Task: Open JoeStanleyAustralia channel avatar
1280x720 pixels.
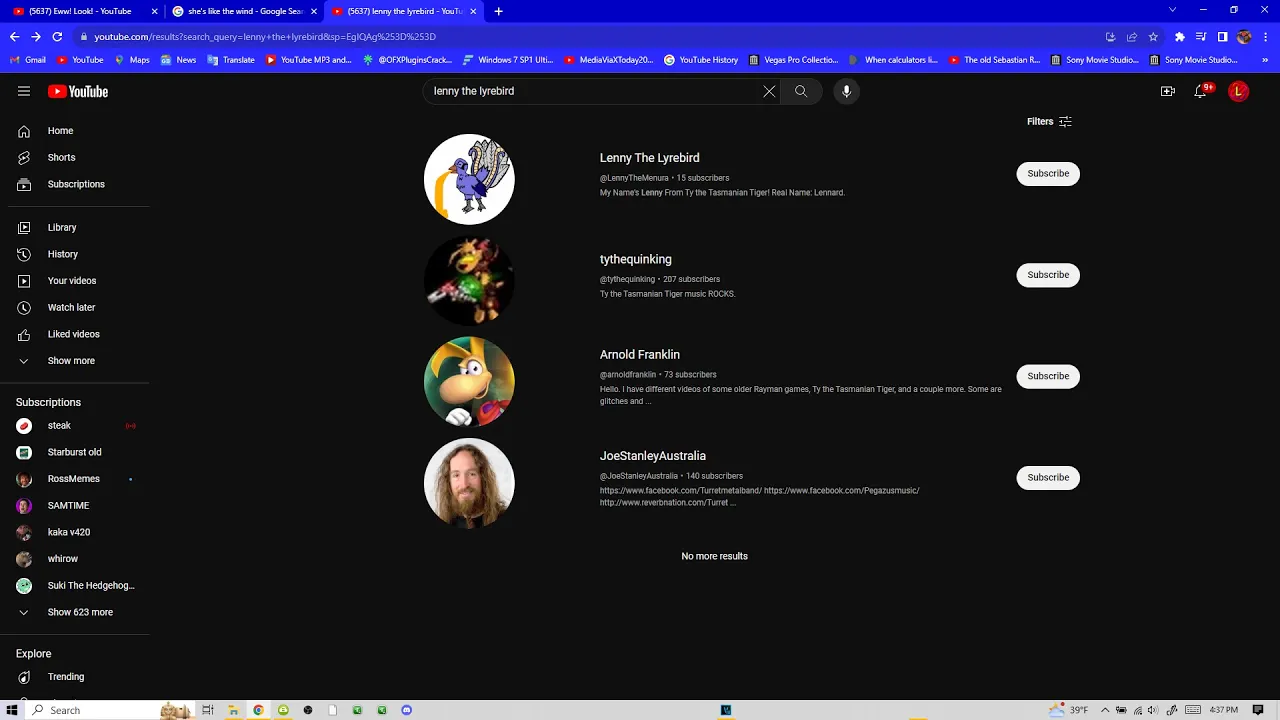Action: (x=469, y=482)
